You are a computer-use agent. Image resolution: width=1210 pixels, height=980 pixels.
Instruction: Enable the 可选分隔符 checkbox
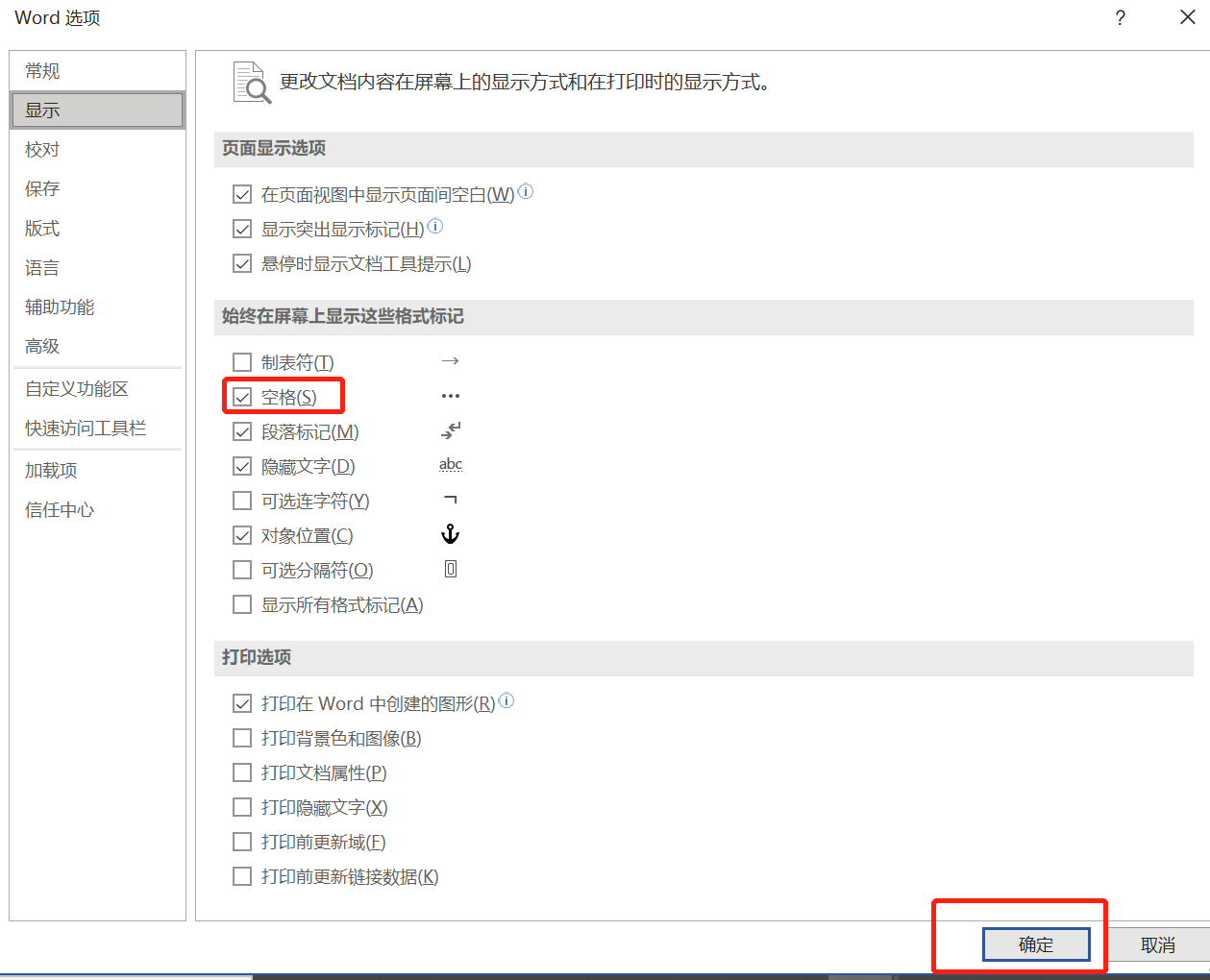pyautogui.click(x=242, y=571)
